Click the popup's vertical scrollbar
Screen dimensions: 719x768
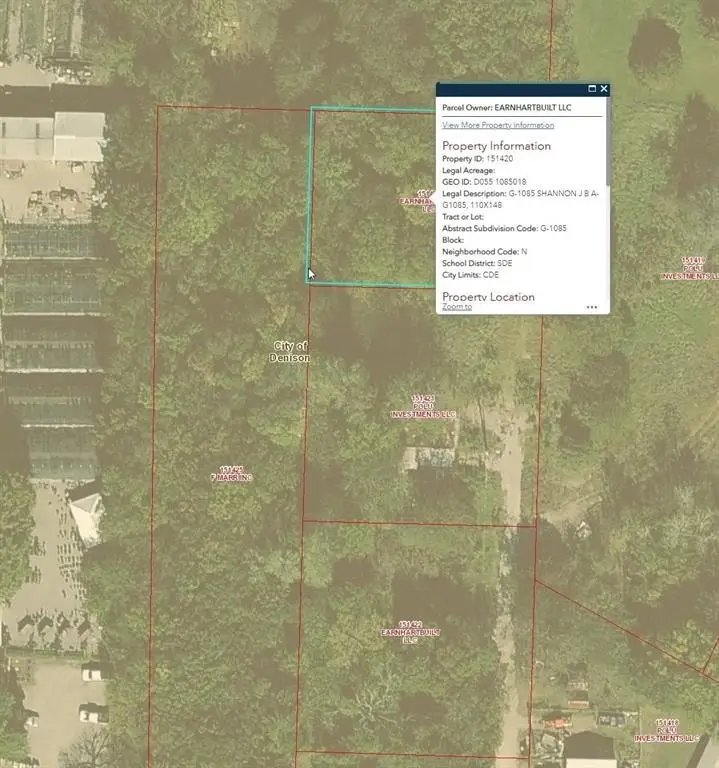pos(606,150)
